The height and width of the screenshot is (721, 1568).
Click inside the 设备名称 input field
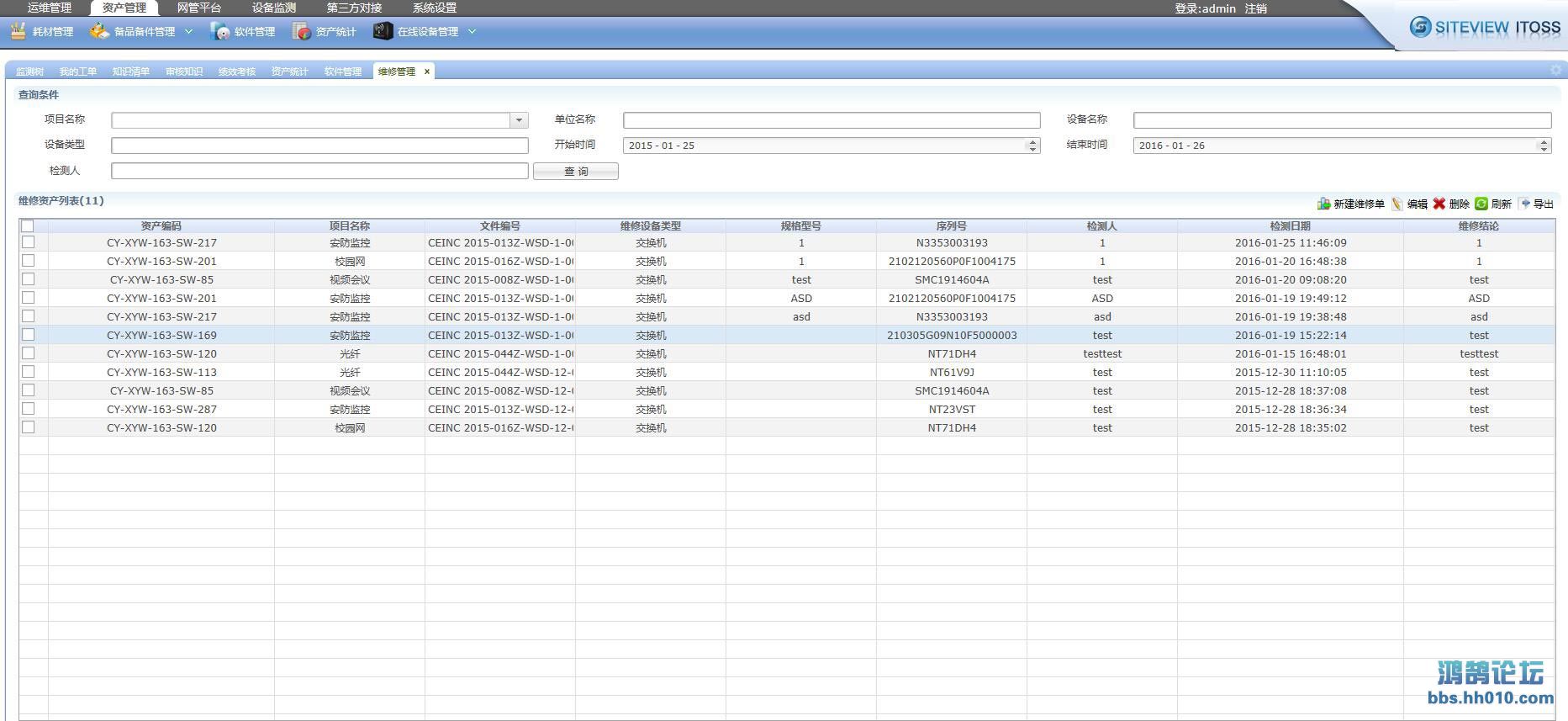click(x=1342, y=120)
